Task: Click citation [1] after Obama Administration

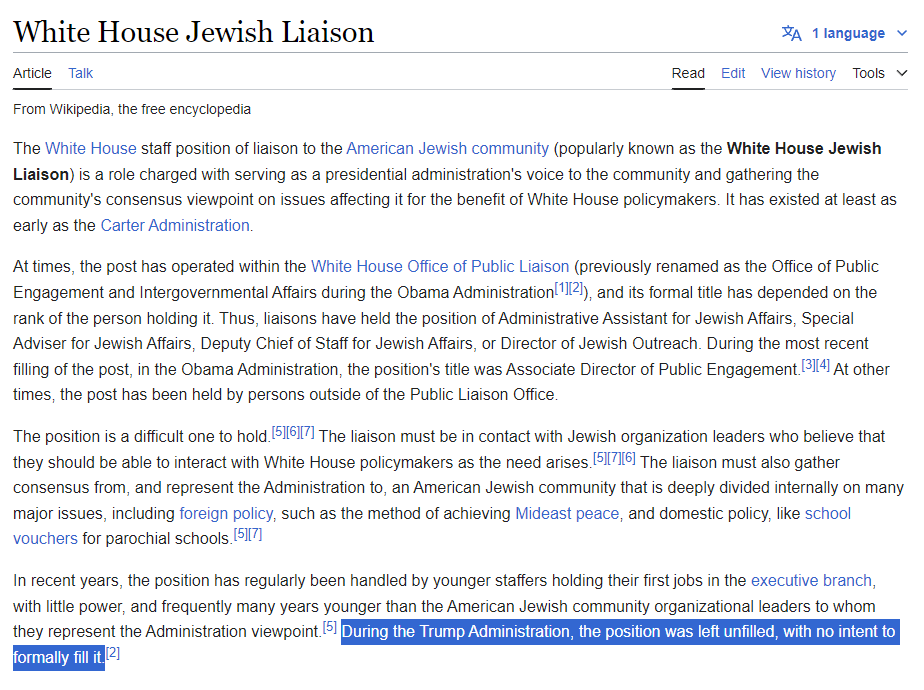Action: click(561, 288)
